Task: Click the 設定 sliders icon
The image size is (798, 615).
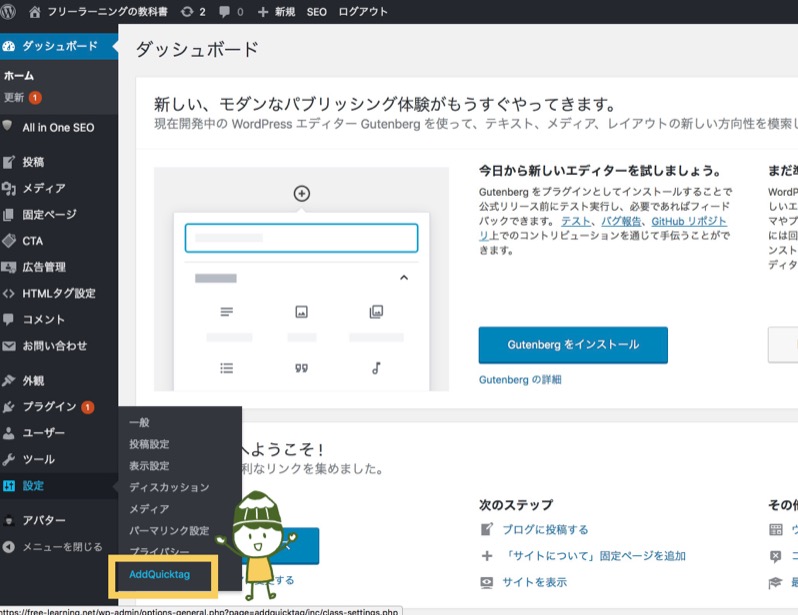Action: click(9, 486)
